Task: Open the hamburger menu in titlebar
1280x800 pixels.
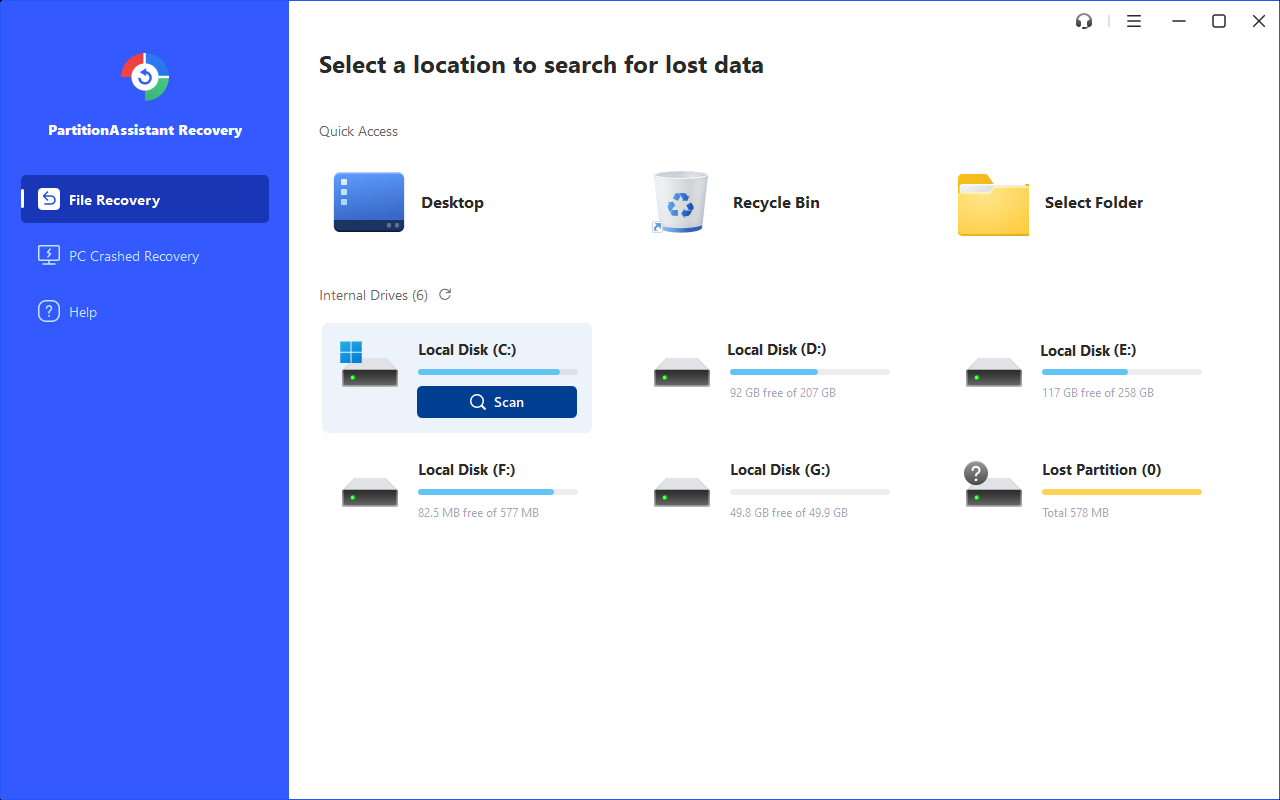Action: (1133, 20)
